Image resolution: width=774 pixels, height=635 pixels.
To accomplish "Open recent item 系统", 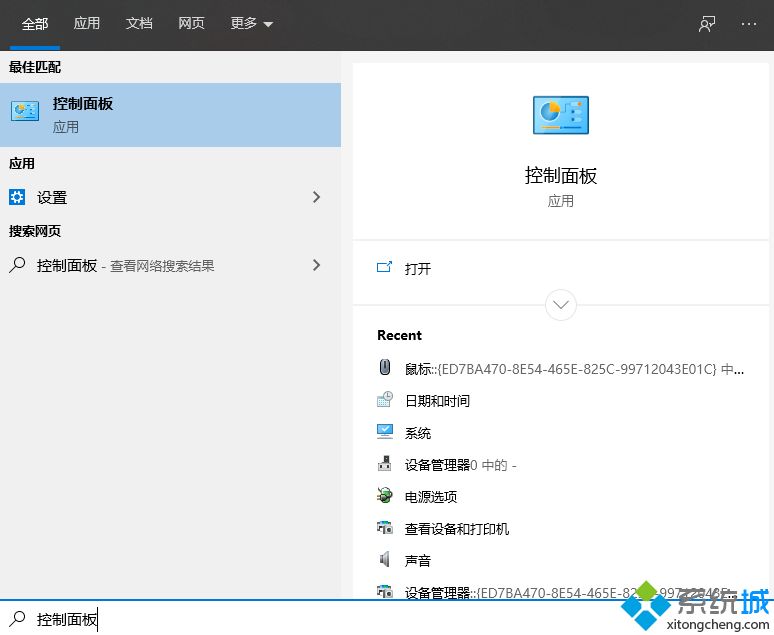I will coord(418,433).
